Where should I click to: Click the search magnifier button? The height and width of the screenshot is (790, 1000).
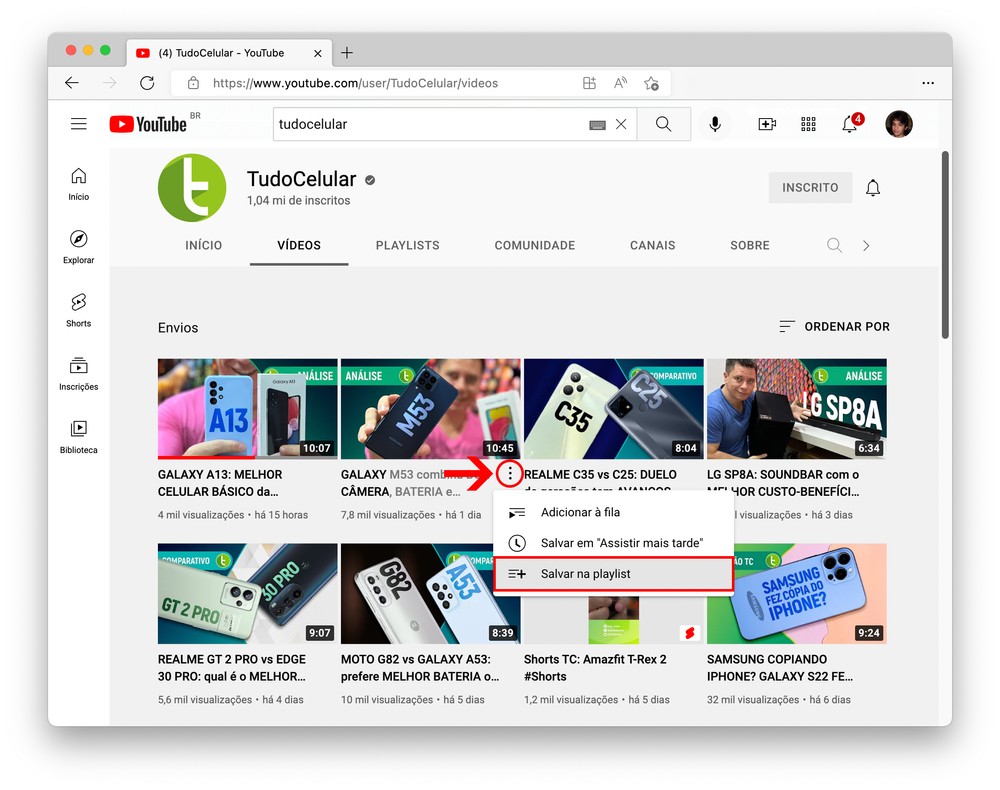(663, 124)
